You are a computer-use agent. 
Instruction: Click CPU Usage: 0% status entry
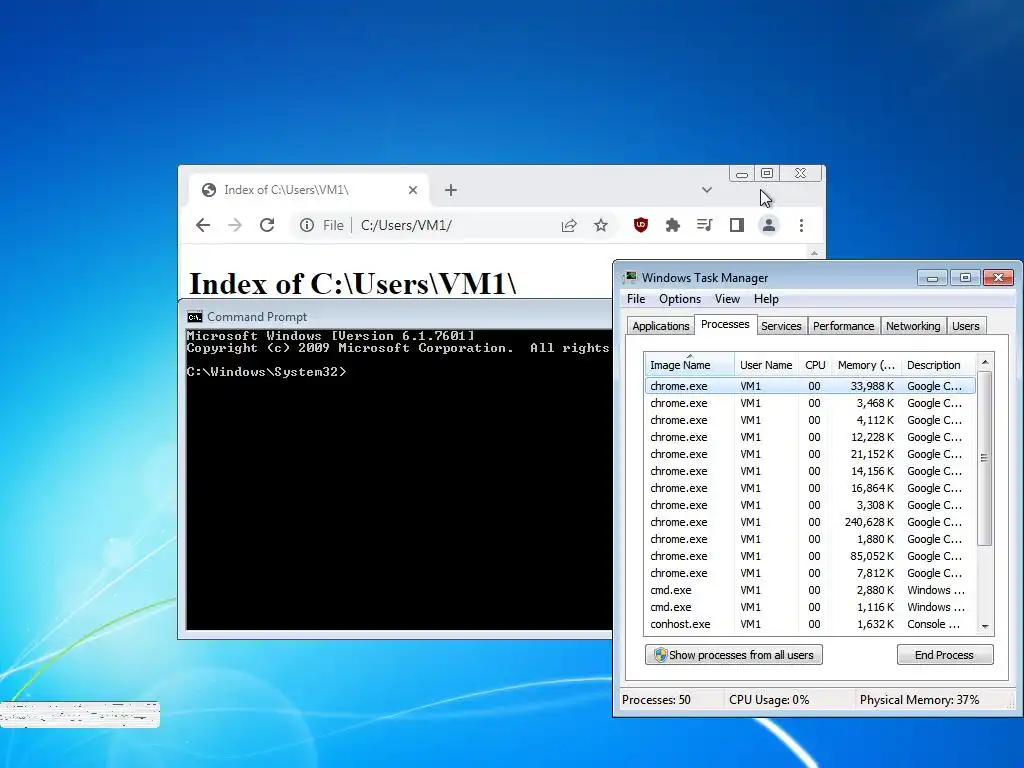coord(769,700)
